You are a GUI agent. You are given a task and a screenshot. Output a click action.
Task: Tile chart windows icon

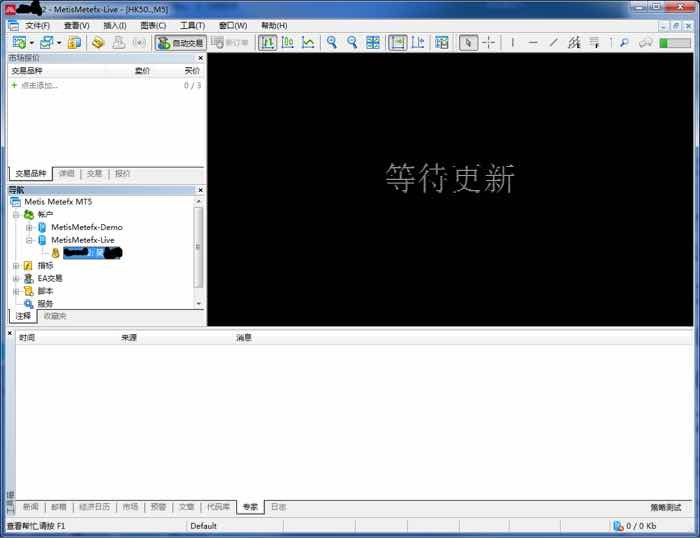(373, 42)
